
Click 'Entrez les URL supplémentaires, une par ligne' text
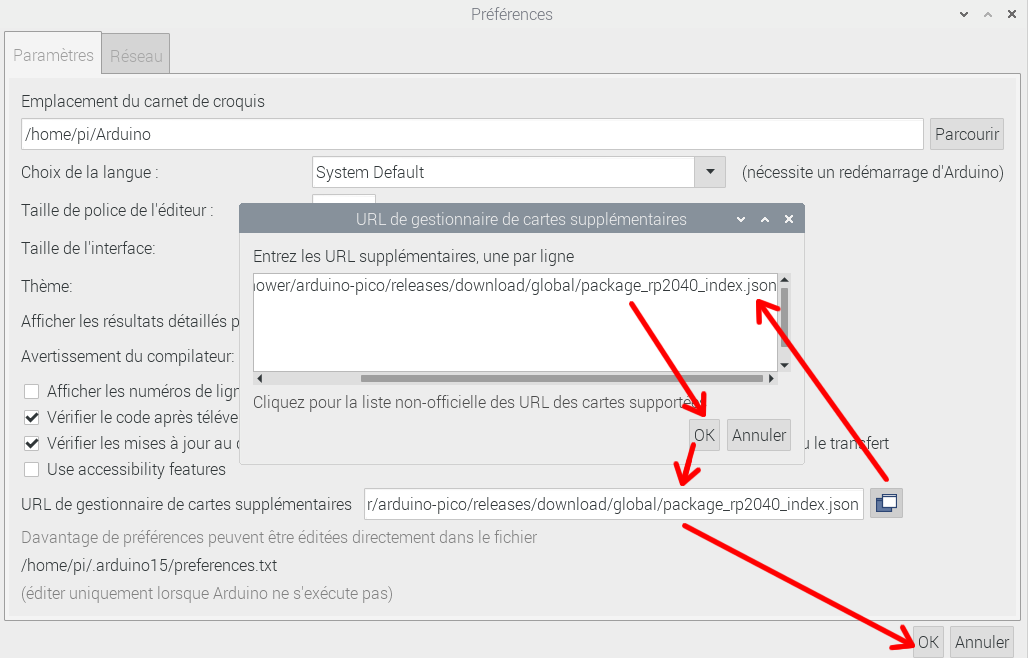(413, 256)
